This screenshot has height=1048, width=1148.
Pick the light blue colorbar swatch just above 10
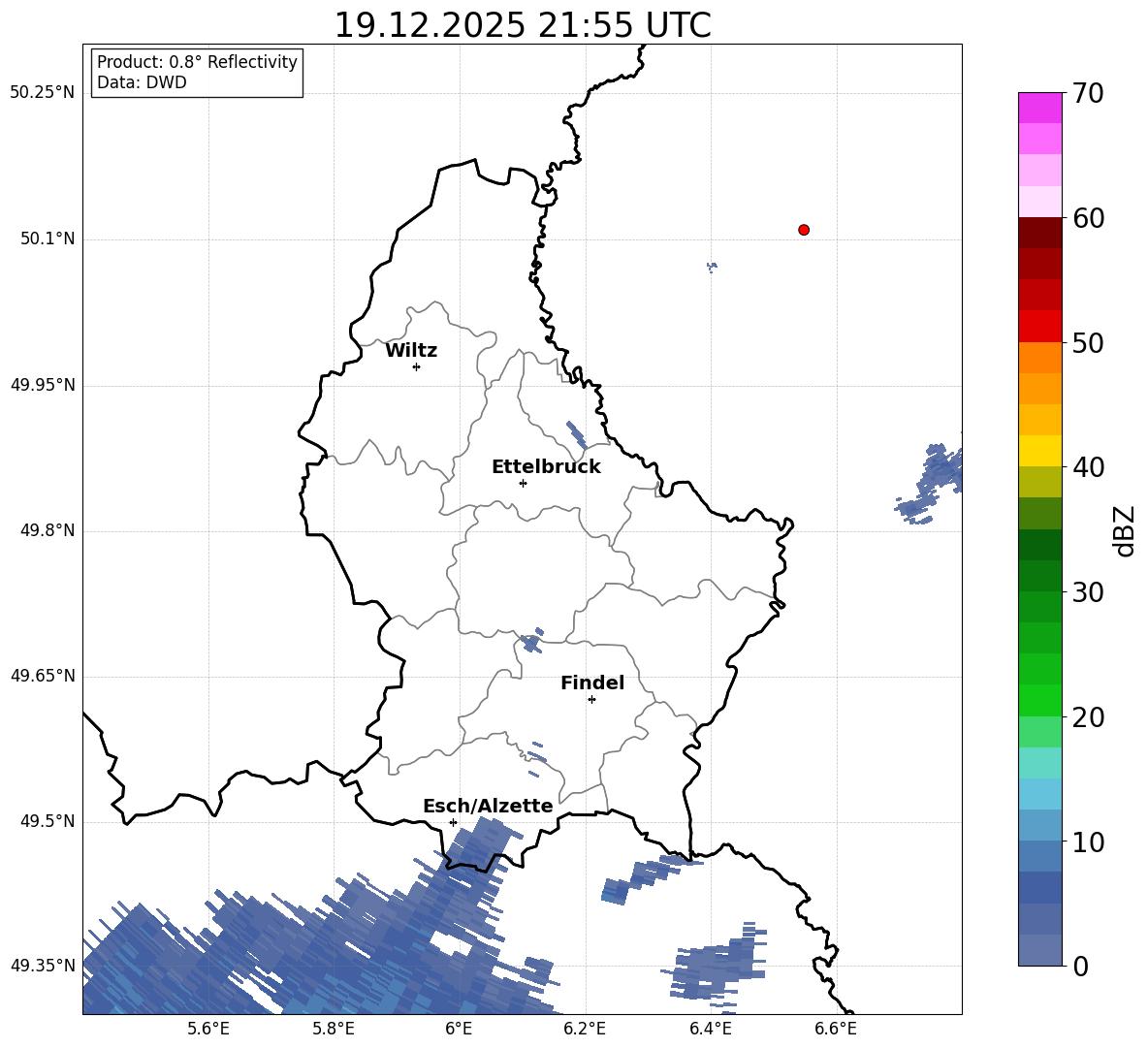coord(1040,825)
